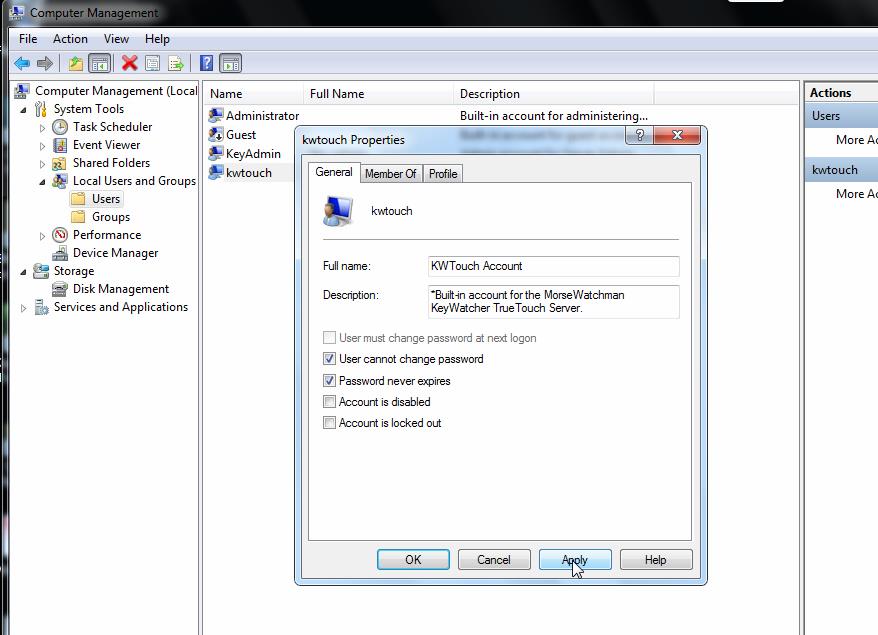
Task: Select Device Manager in the tree
Action: coord(115,253)
